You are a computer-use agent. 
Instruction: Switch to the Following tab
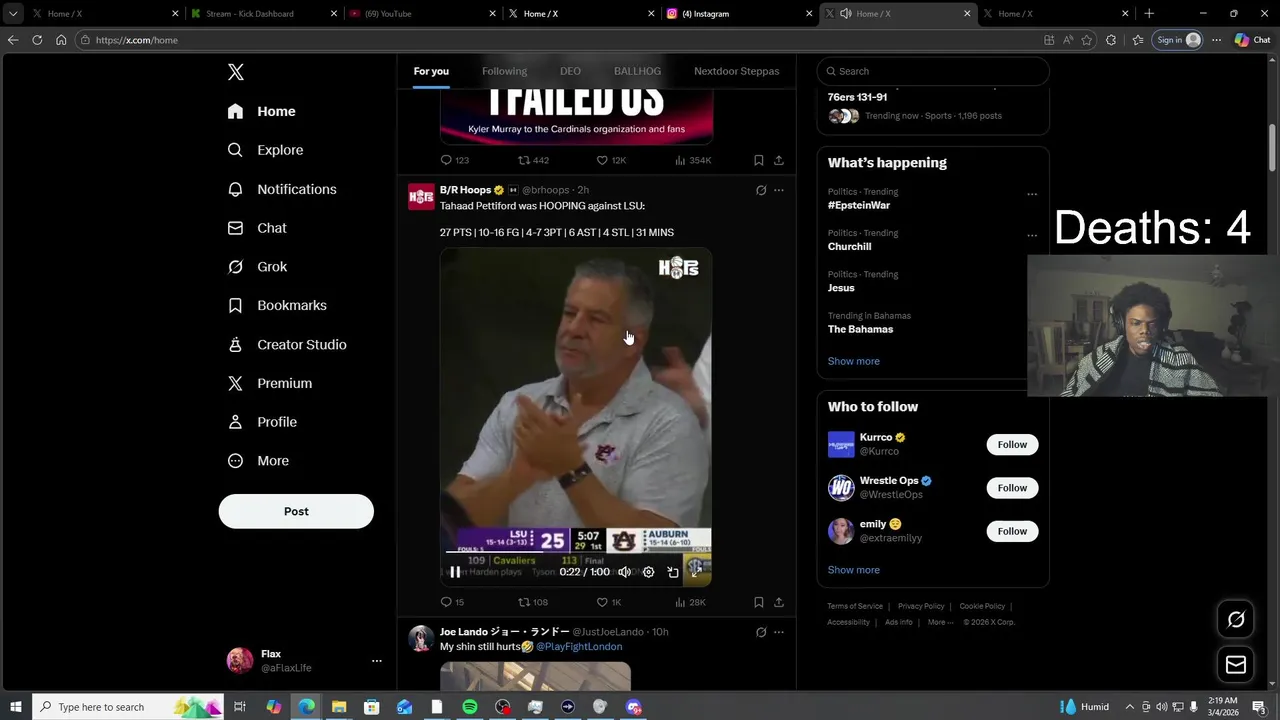[x=504, y=71]
